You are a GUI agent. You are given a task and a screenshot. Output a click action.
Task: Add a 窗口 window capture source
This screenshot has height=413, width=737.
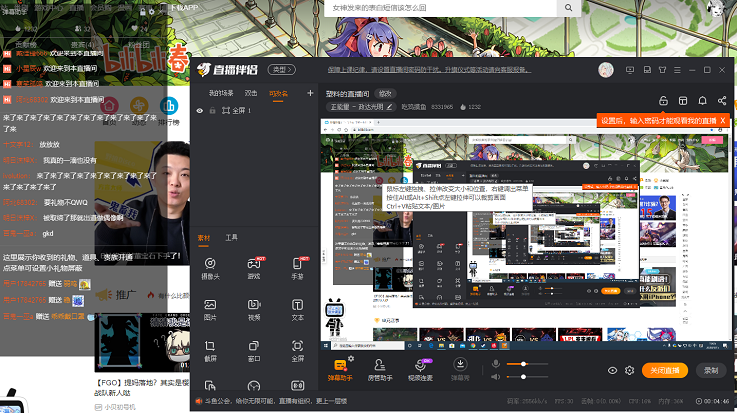pyautogui.click(x=254, y=350)
